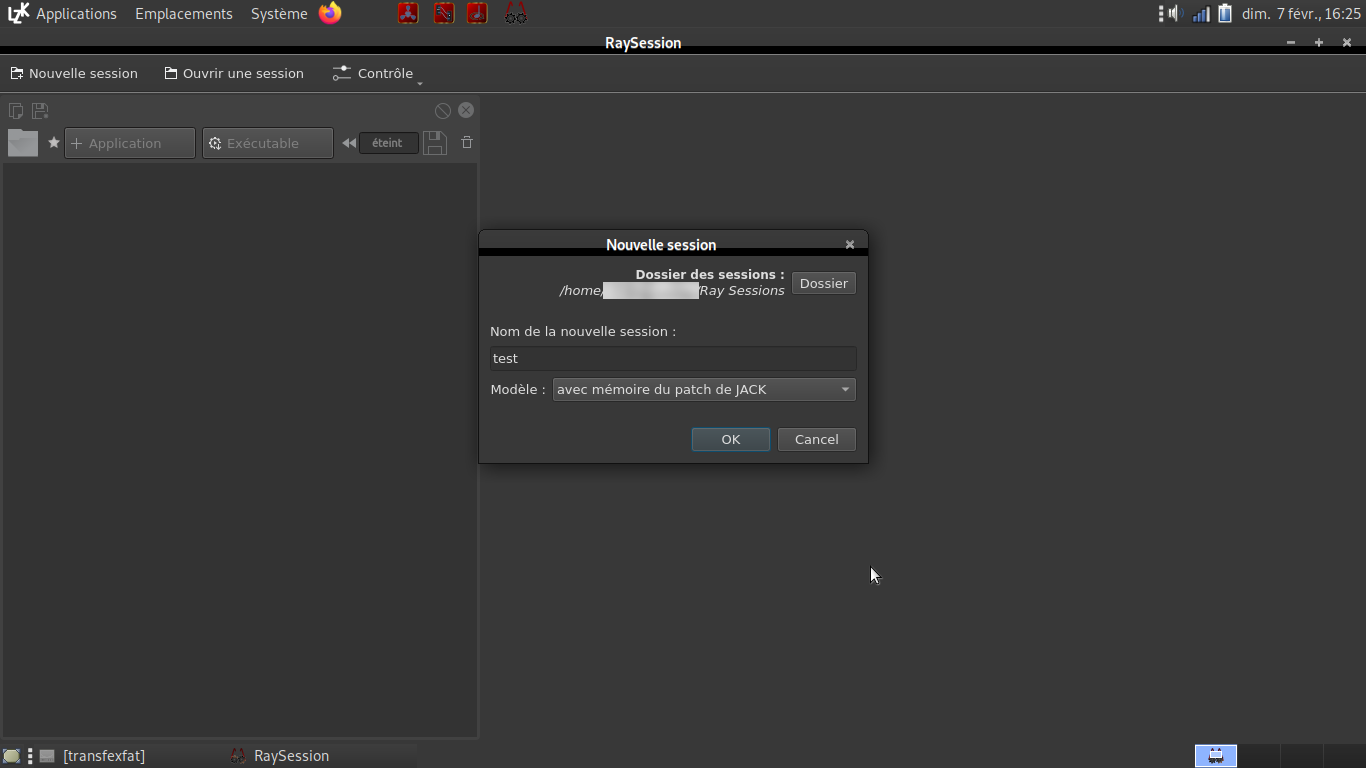Open the battery status indicator

click(1224, 13)
